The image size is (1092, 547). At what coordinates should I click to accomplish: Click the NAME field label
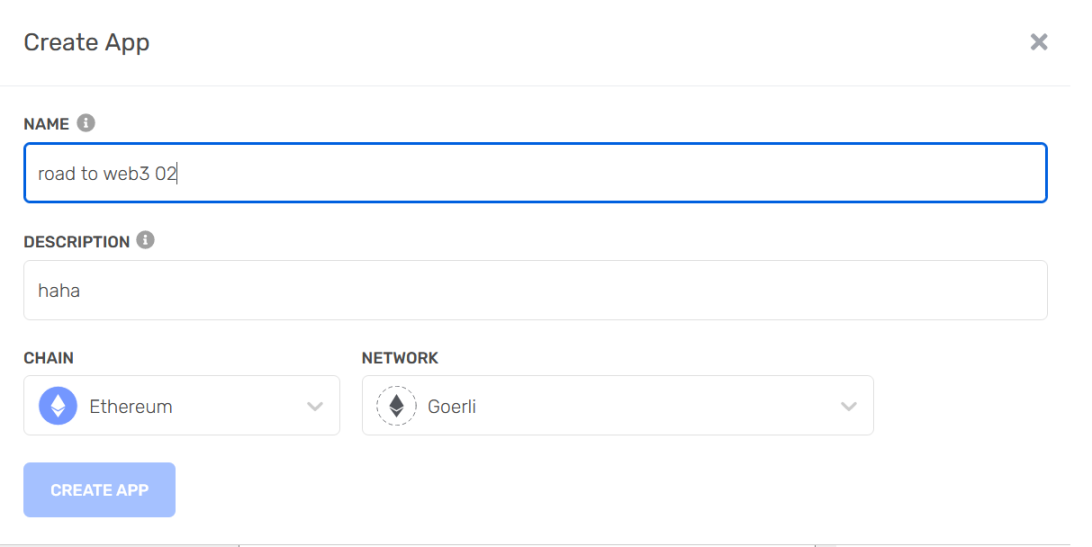[46, 124]
